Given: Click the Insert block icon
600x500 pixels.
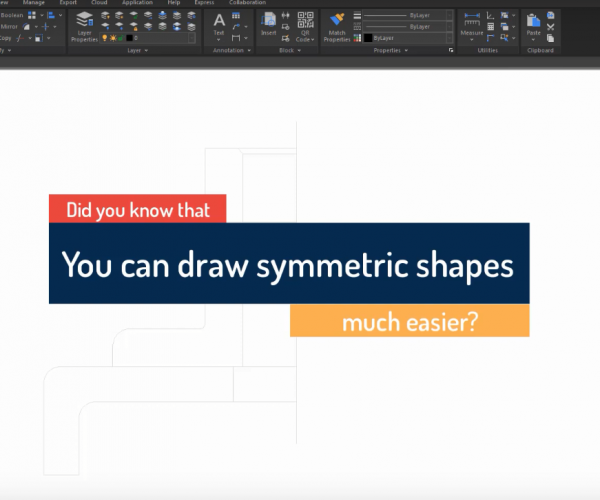Looking at the screenshot, I should pyautogui.click(x=269, y=20).
